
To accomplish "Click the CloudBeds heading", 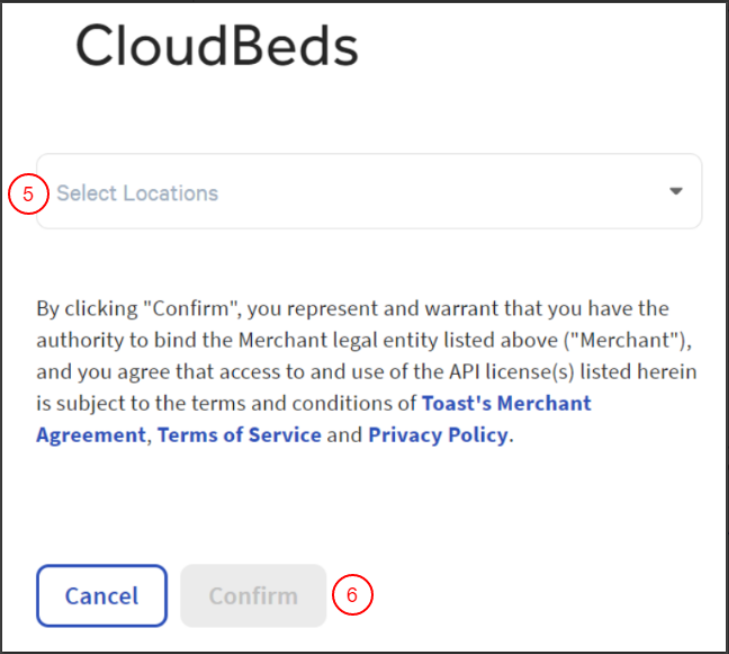I will click(216, 47).
